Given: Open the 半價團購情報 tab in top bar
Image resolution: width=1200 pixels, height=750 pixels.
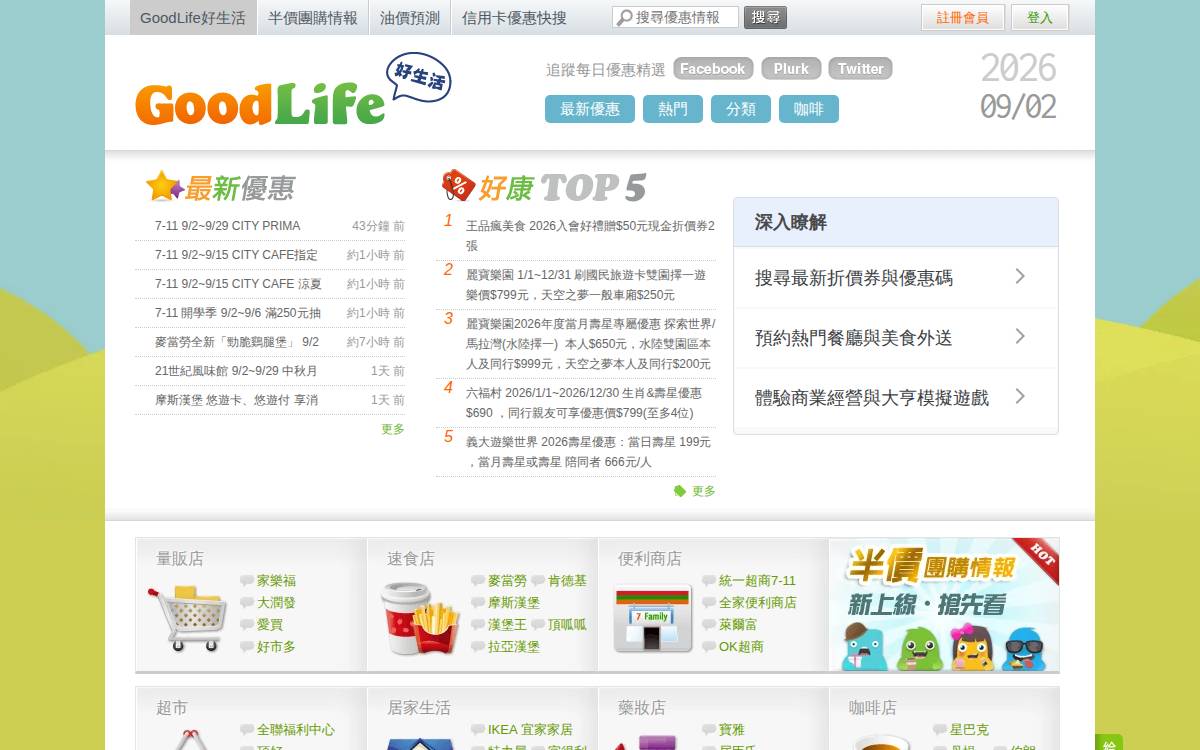Looking at the screenshot, I should pyautogui.click(x=312, y=18).
